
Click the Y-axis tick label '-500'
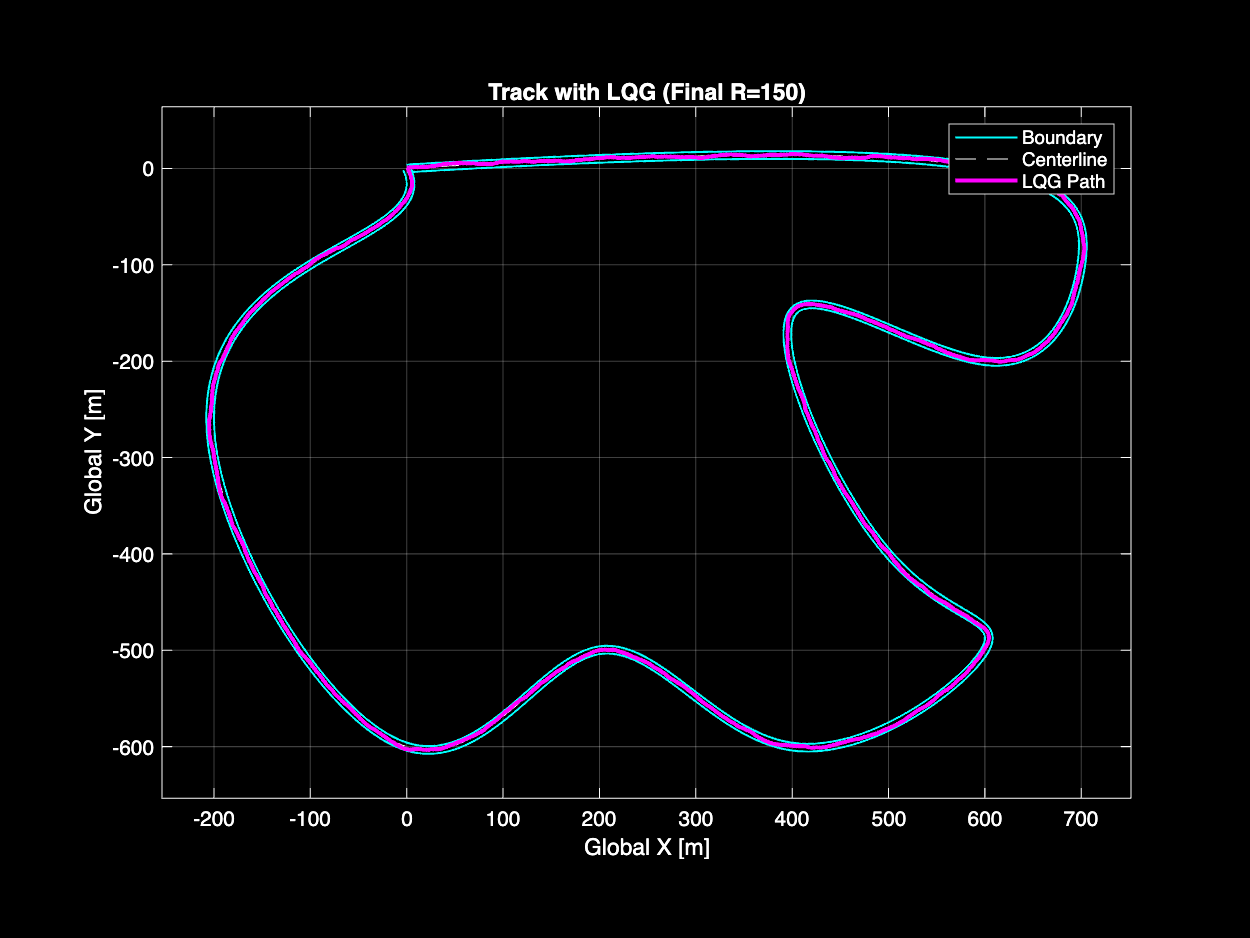click(x=133, y=651)
